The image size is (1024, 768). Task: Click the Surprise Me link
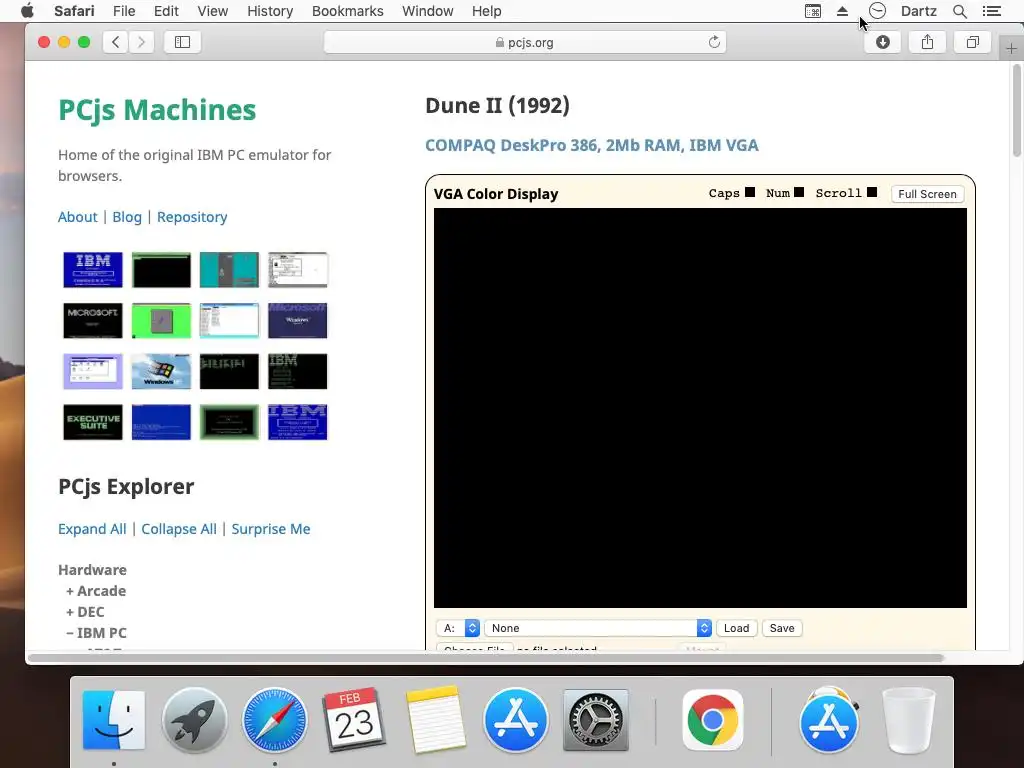click(271, 529)
